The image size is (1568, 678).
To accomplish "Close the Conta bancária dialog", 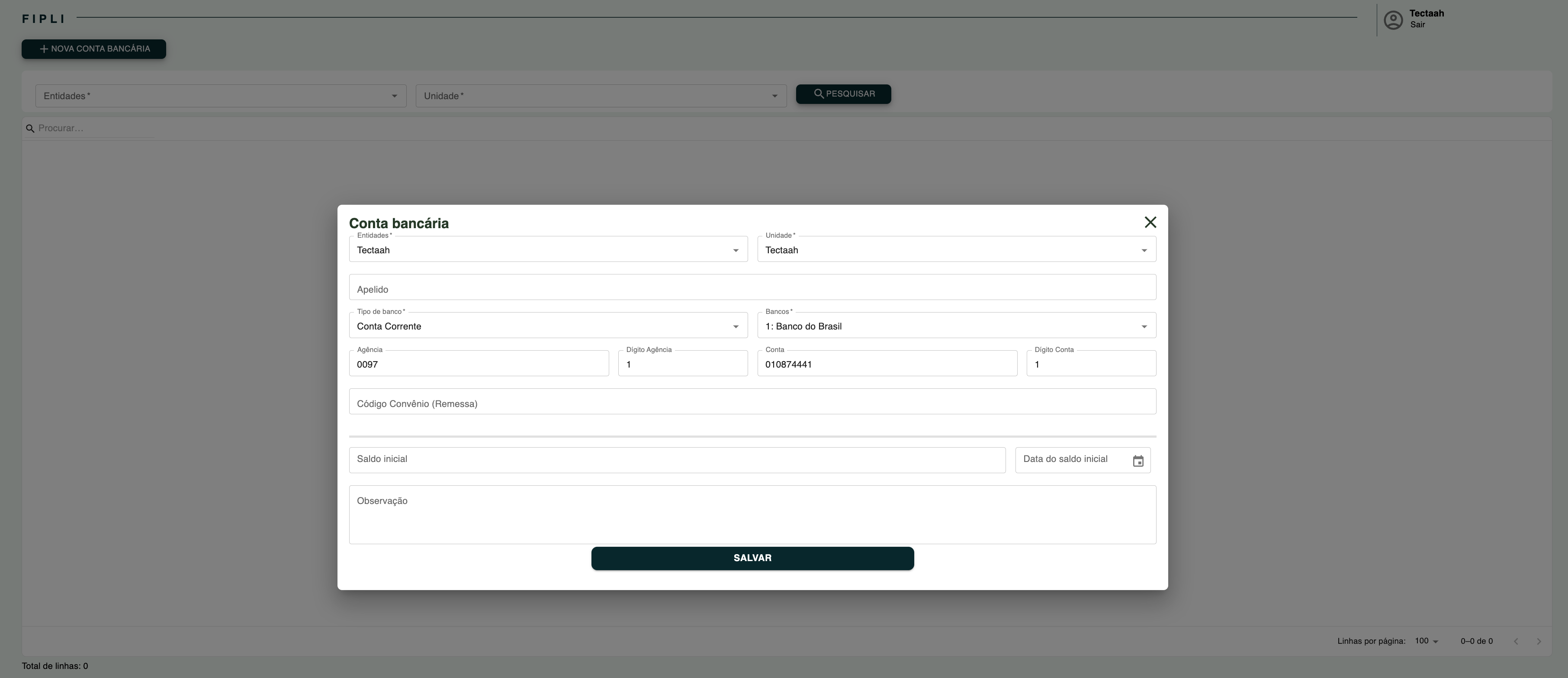I will [x=1150, y=223].
